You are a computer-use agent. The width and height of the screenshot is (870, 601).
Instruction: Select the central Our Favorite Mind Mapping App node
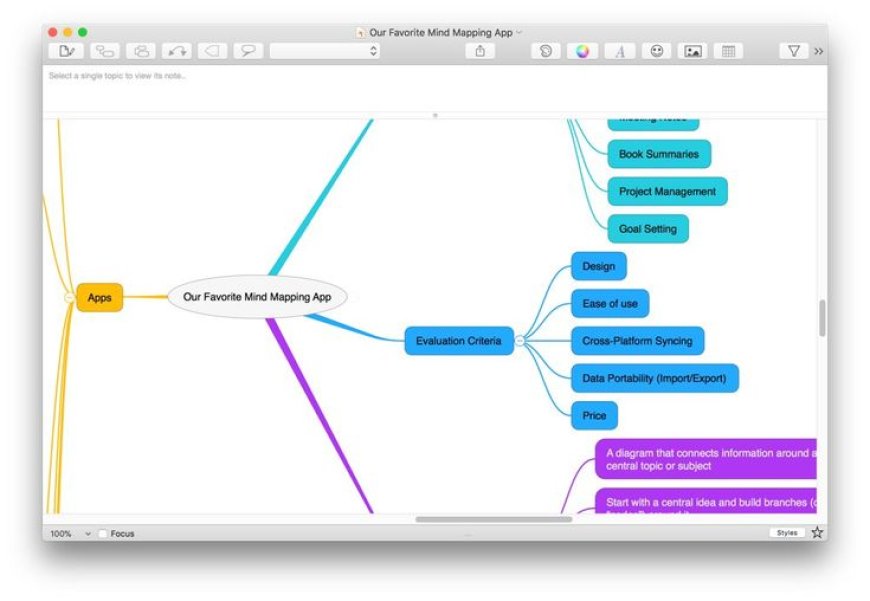(x=257, y=297)
